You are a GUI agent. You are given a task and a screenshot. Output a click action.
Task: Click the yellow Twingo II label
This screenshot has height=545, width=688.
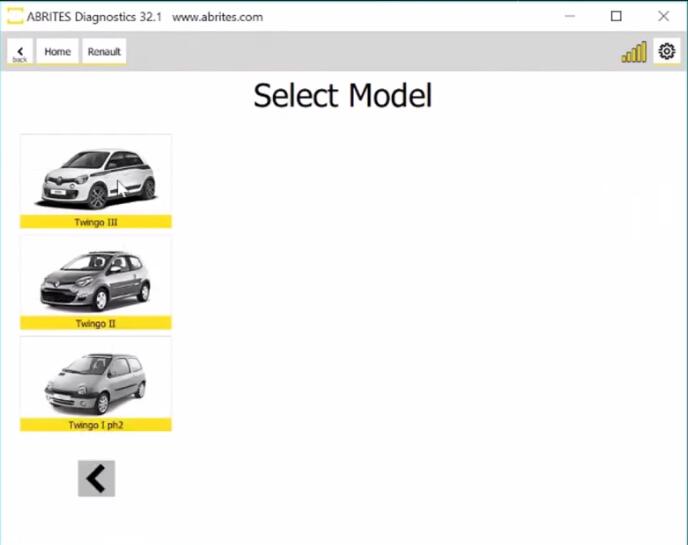(x=96, y=323)
